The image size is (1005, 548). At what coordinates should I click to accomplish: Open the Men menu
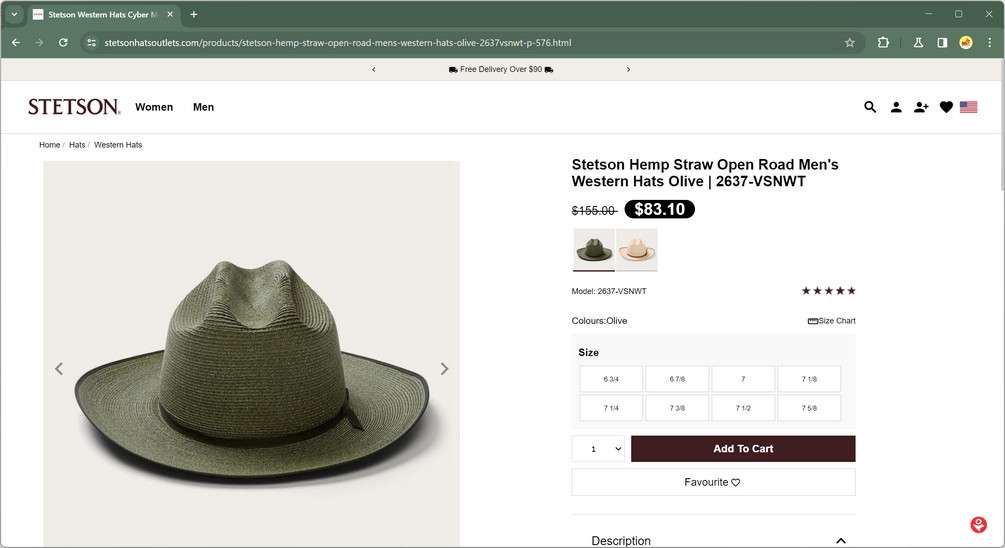tap(203, 107)
